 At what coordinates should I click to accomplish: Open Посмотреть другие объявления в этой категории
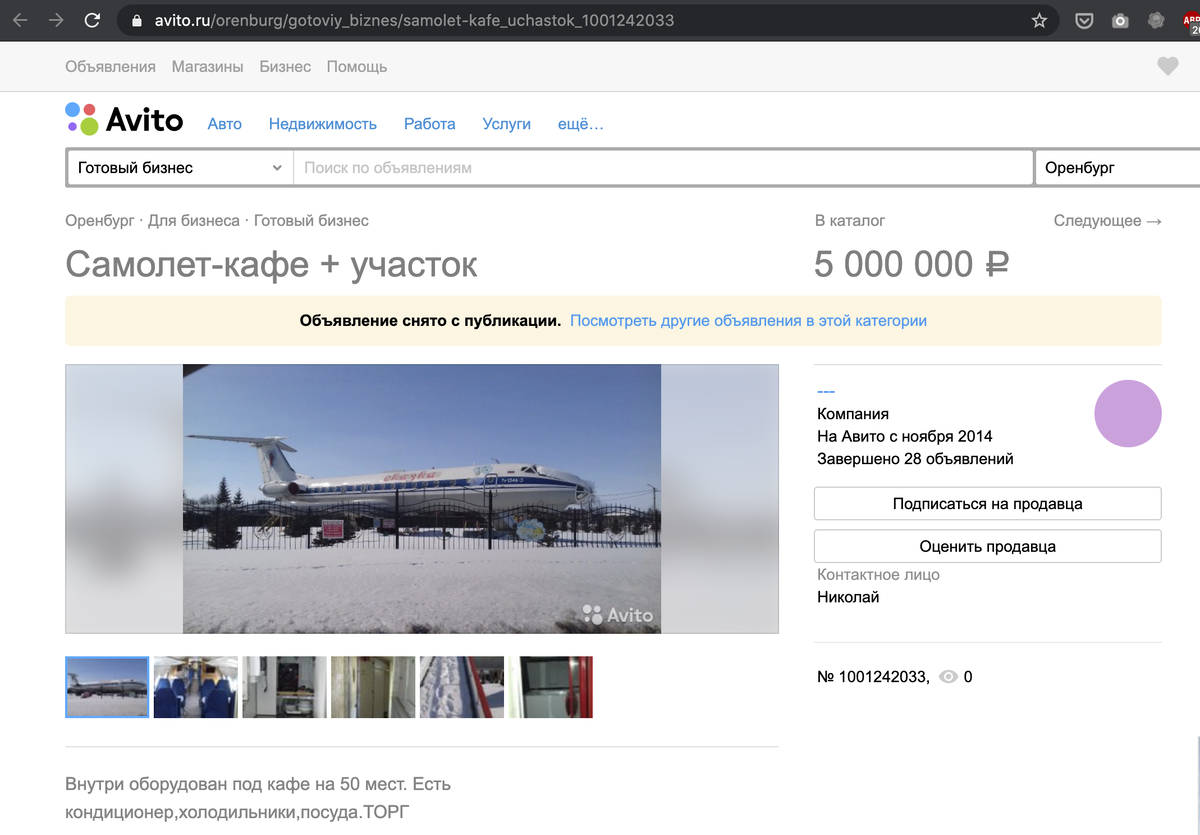pyautogui.click(x=748, y=321)
